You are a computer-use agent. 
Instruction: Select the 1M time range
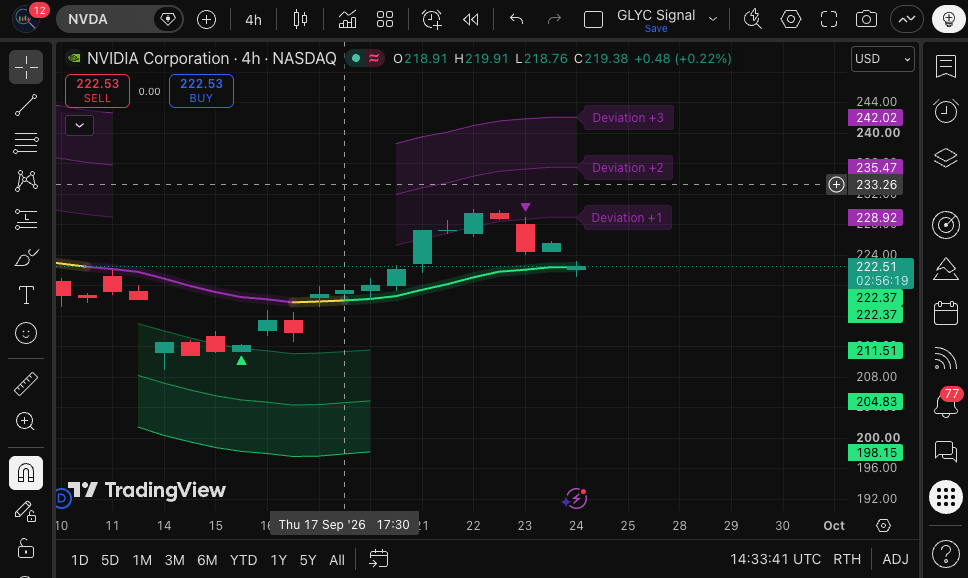pyautogui.click(x=142, y=560)
